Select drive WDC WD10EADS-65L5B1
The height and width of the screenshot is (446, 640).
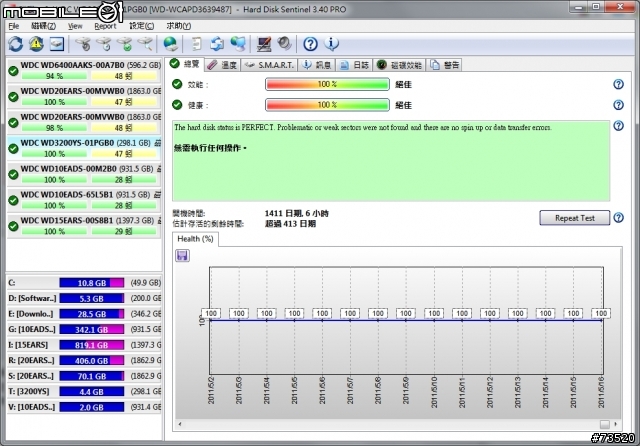tap(84, 200)
